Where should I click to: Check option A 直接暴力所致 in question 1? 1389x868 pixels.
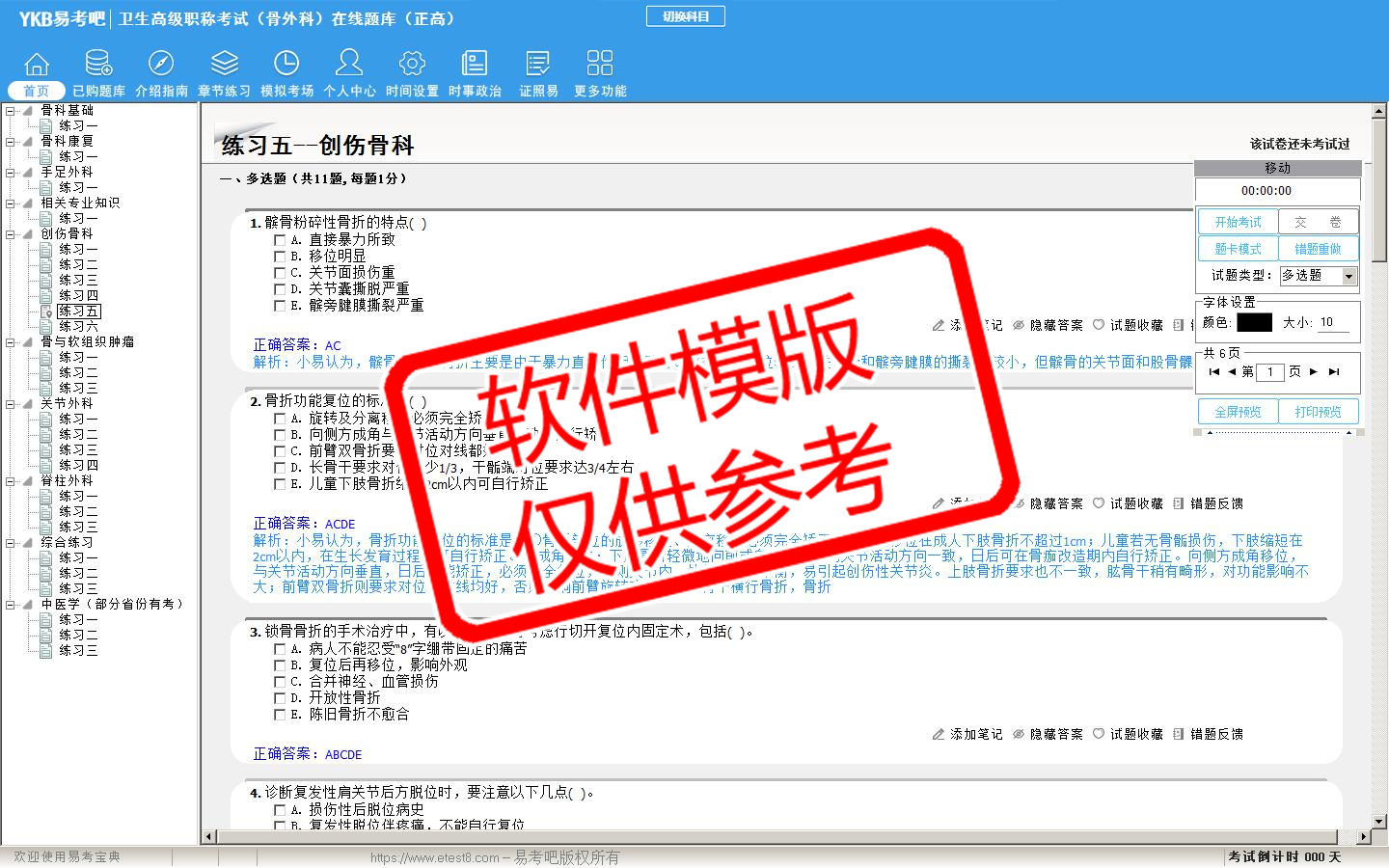point(280,240)
